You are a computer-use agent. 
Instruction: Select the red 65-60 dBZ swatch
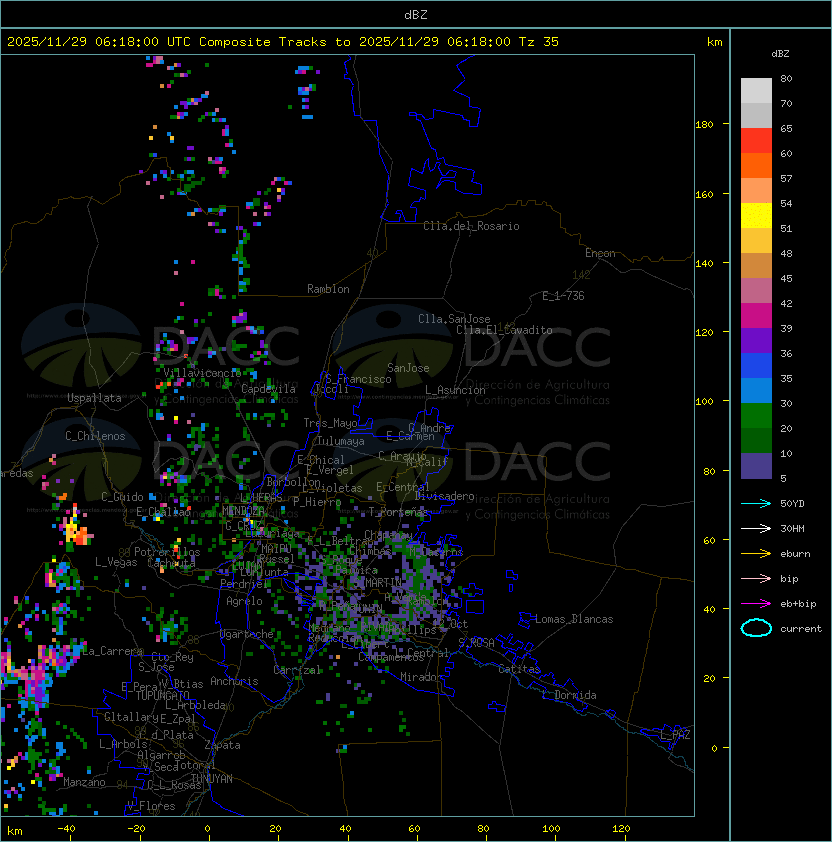pyautogui.click(x=756, y=141)
